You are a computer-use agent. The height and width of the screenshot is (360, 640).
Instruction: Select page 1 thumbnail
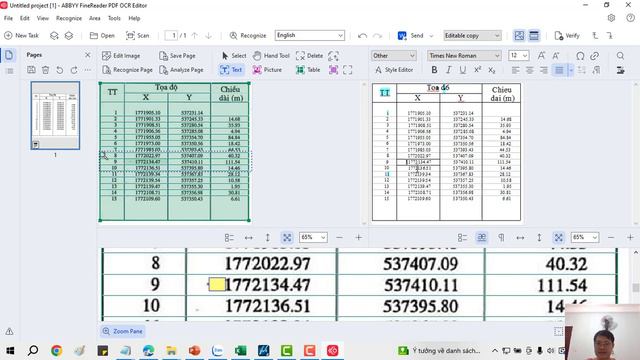point(55,115)
